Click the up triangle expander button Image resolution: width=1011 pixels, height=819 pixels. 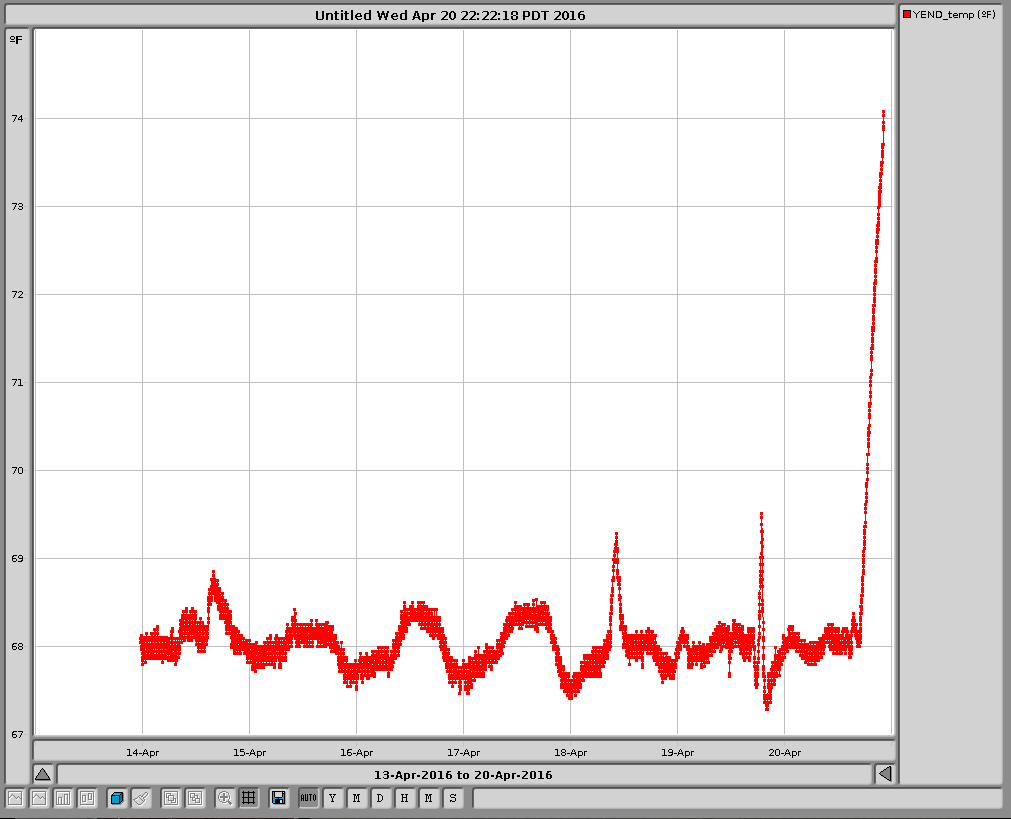(43, 774)
